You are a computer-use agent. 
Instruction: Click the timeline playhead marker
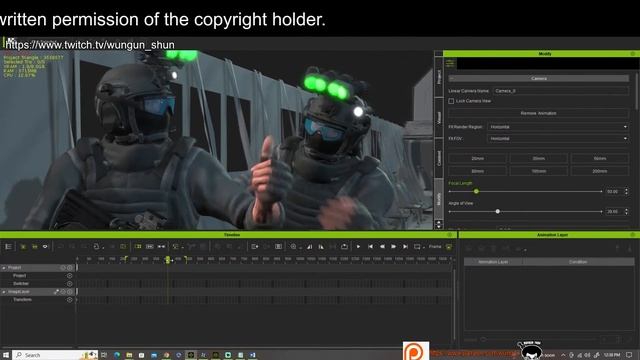tap(167, 260)
